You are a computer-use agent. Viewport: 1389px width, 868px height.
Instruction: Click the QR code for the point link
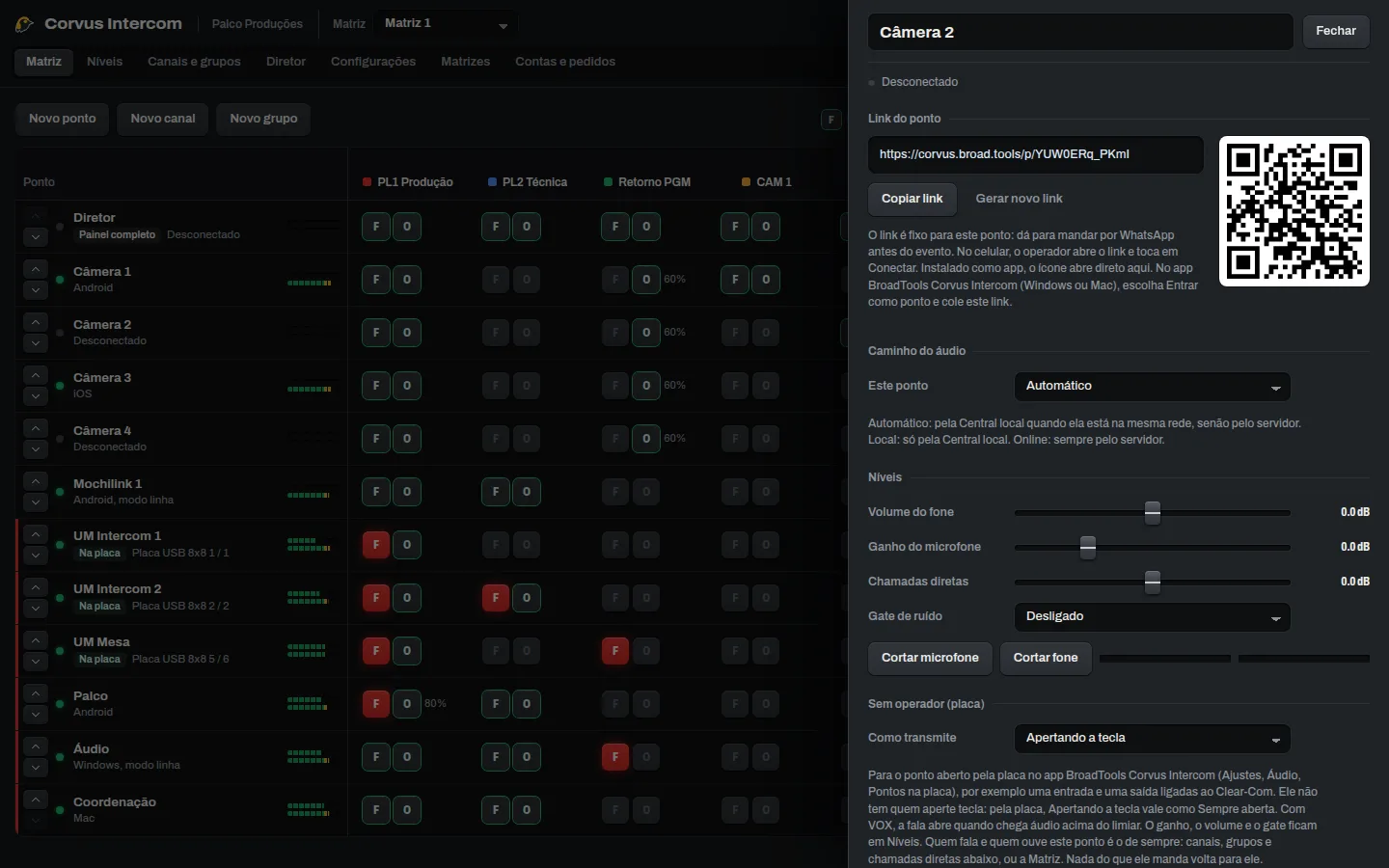tap(1294, 211)
